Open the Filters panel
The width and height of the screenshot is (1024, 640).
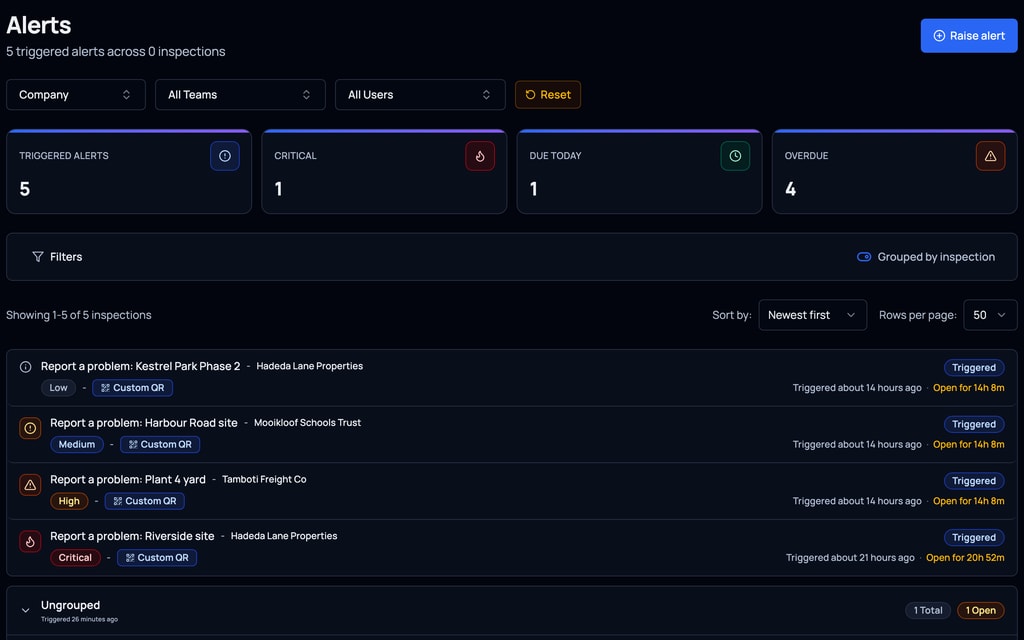[57, 257]
